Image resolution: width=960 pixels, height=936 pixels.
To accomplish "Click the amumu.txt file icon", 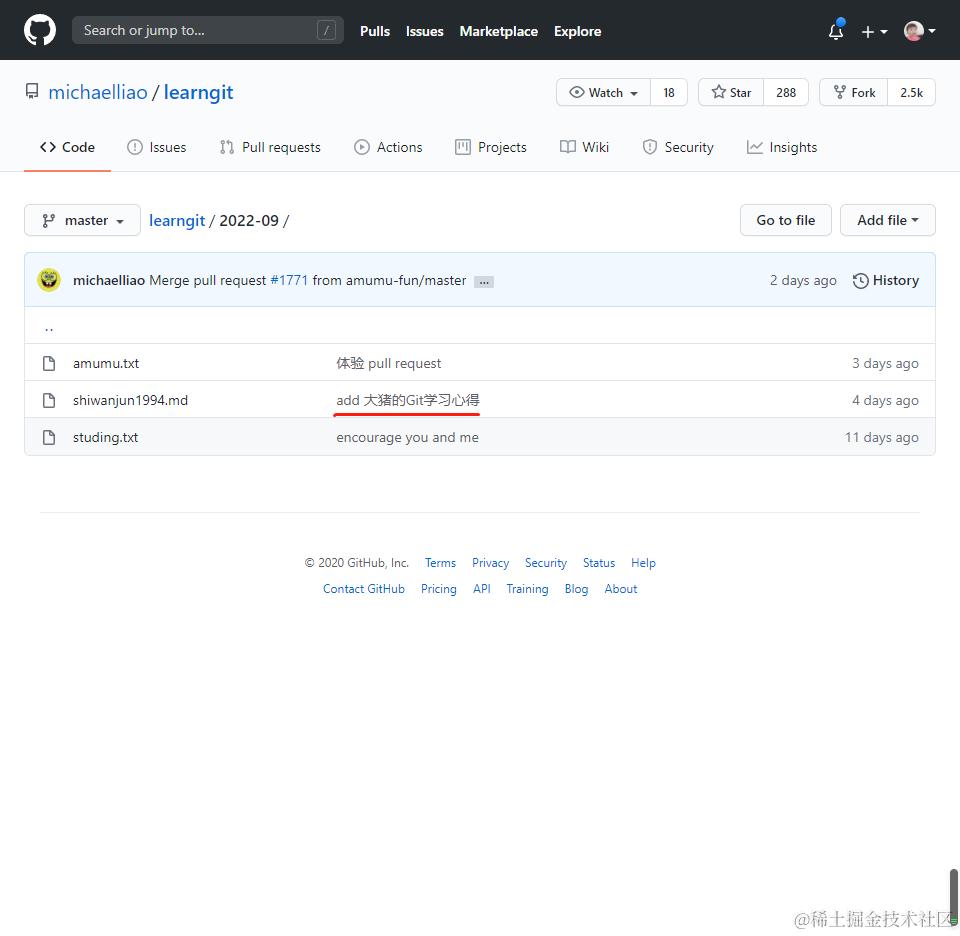I will pos(49,364).
